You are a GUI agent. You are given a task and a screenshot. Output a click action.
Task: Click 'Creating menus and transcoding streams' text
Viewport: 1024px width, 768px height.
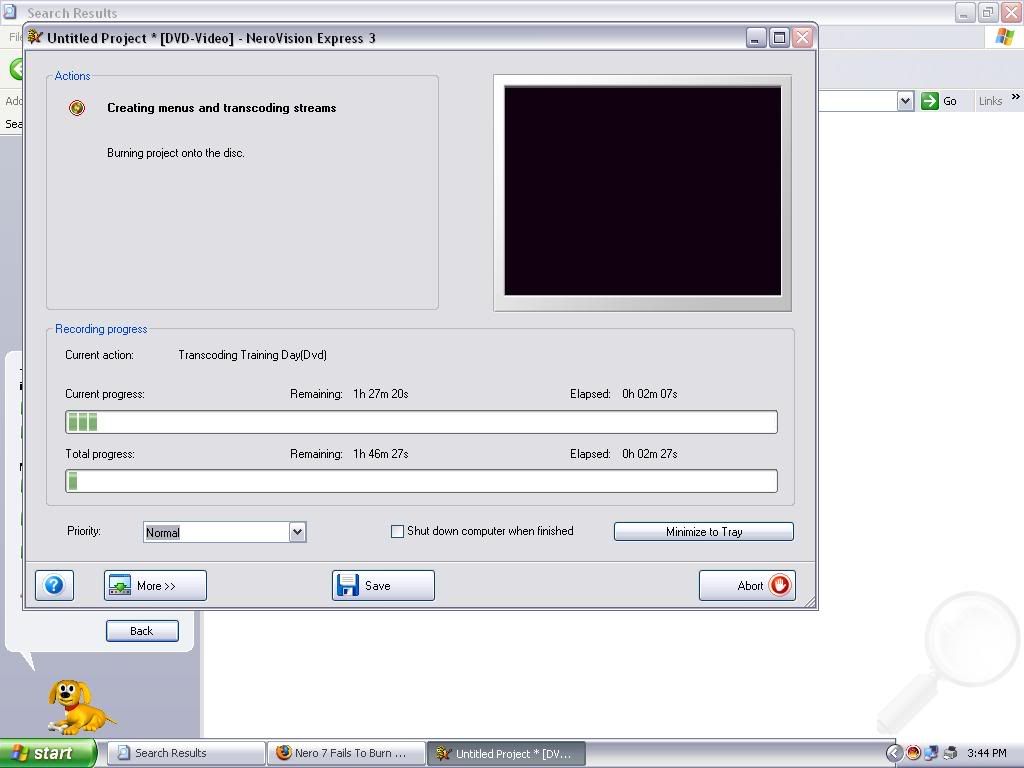[x=221, y=108]
